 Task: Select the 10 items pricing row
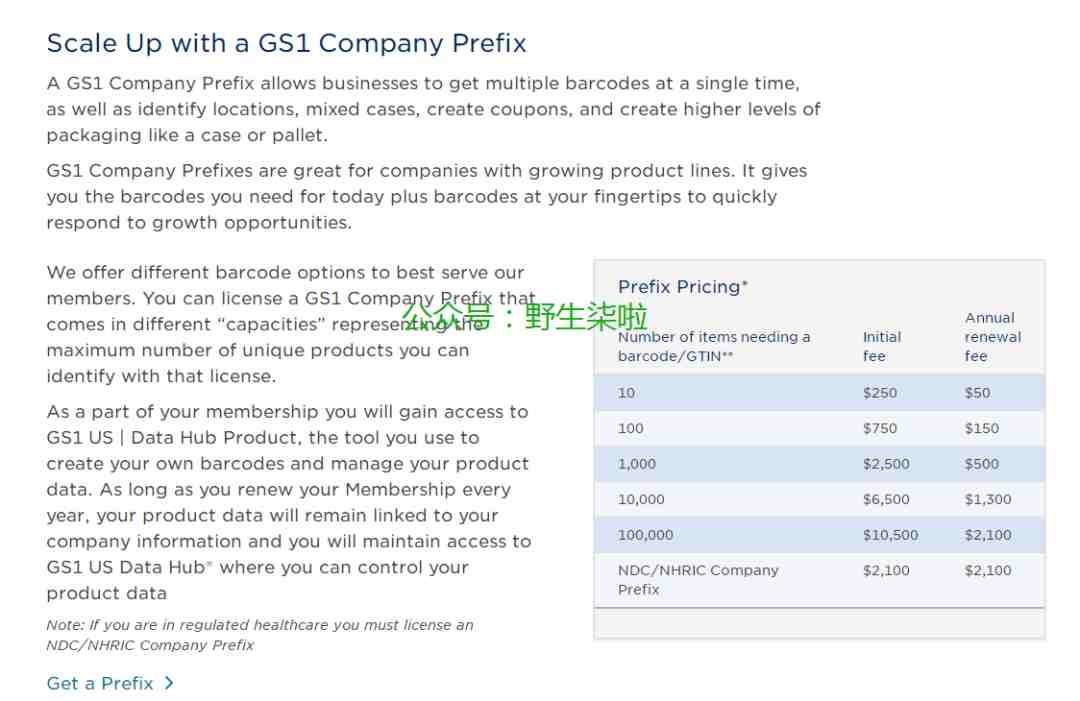coord(819,393)
